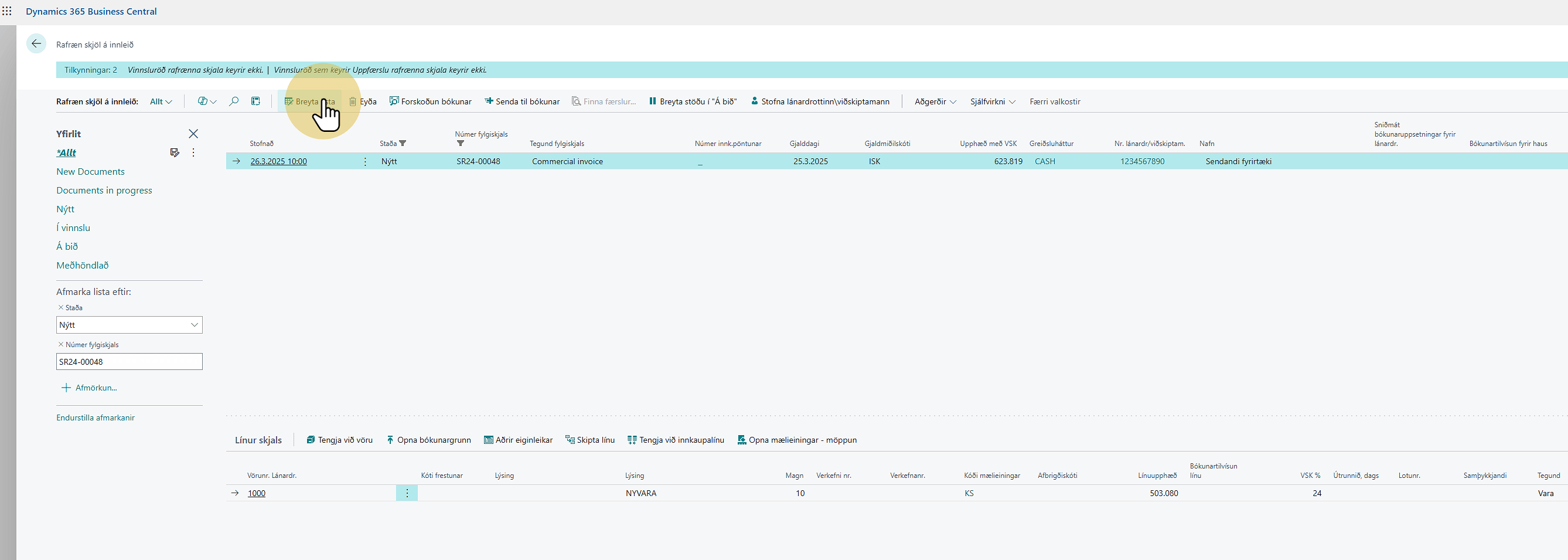Select the Í vinnslu view
This screenshot has width=1568, height=560.
(x=73, y=228)
